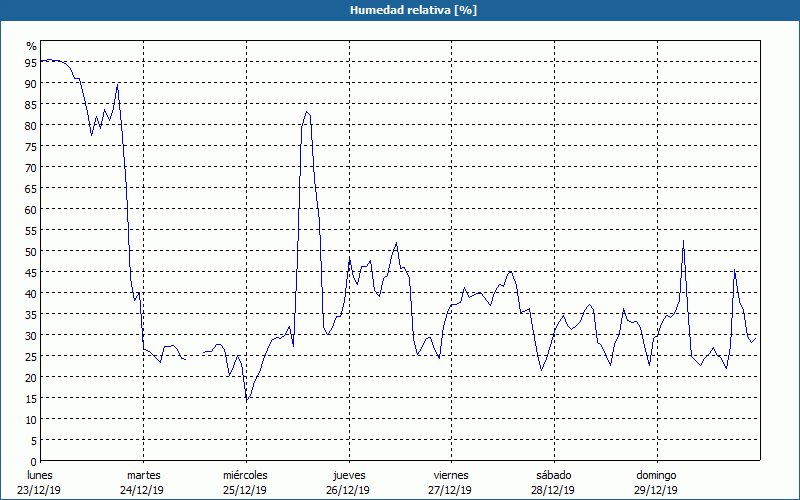
Task: Click the 0 label on the y-axis
Action: (x=34, y=461)
